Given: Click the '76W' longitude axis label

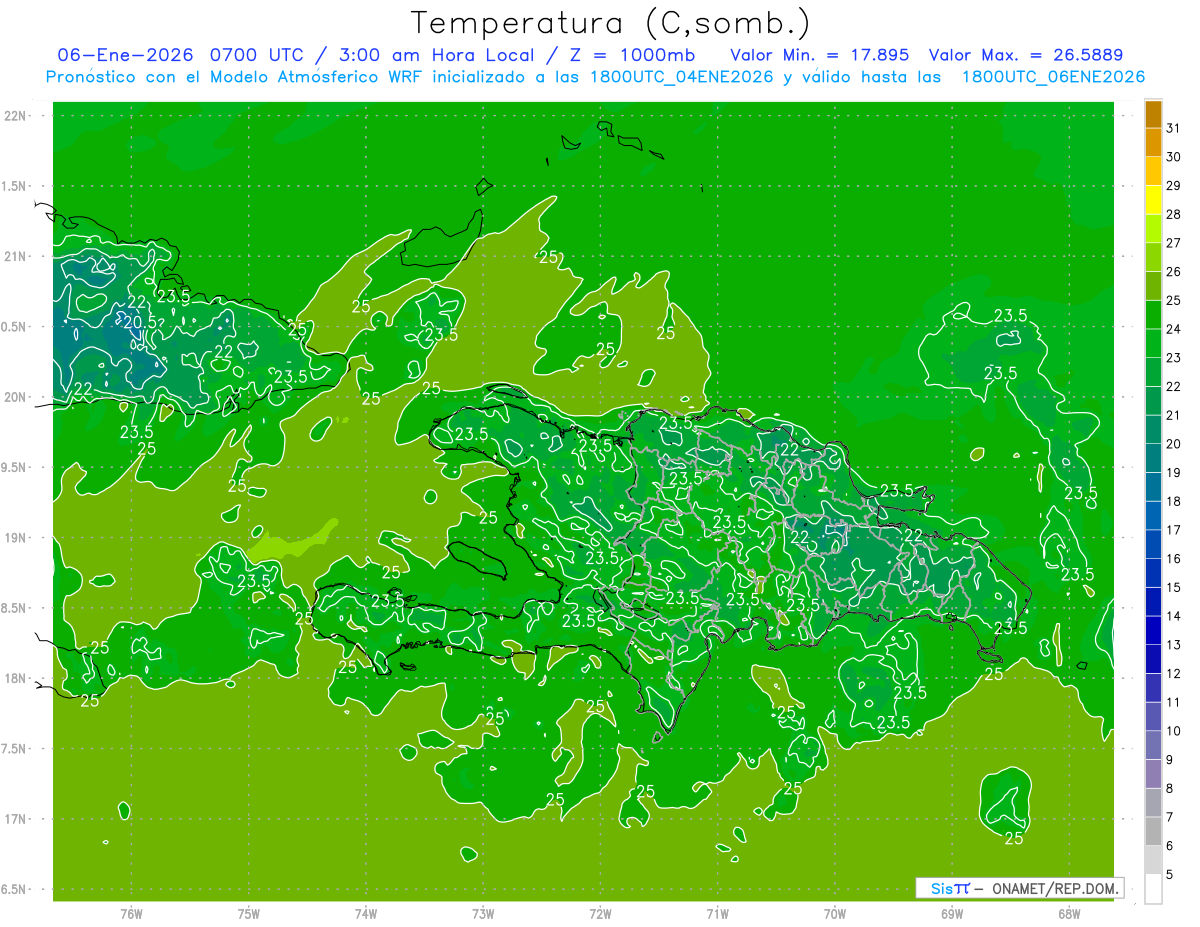Looking at the screenshot, I should coord(131,914).
